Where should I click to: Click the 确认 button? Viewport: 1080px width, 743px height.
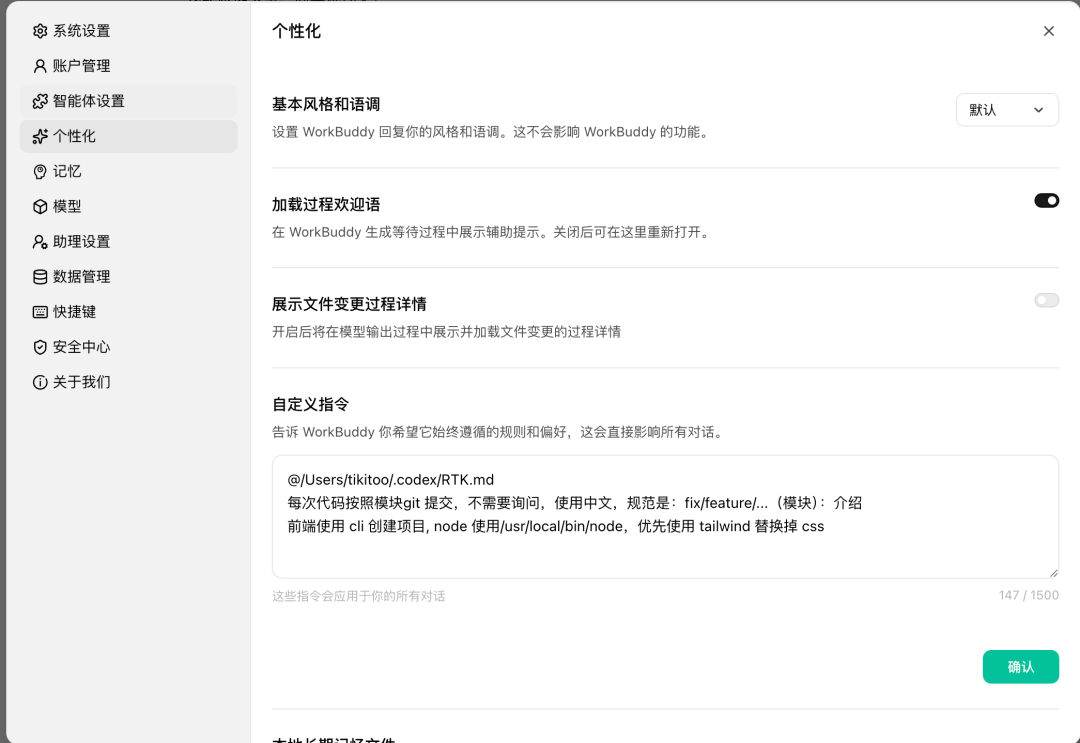tap(1020, 667)
